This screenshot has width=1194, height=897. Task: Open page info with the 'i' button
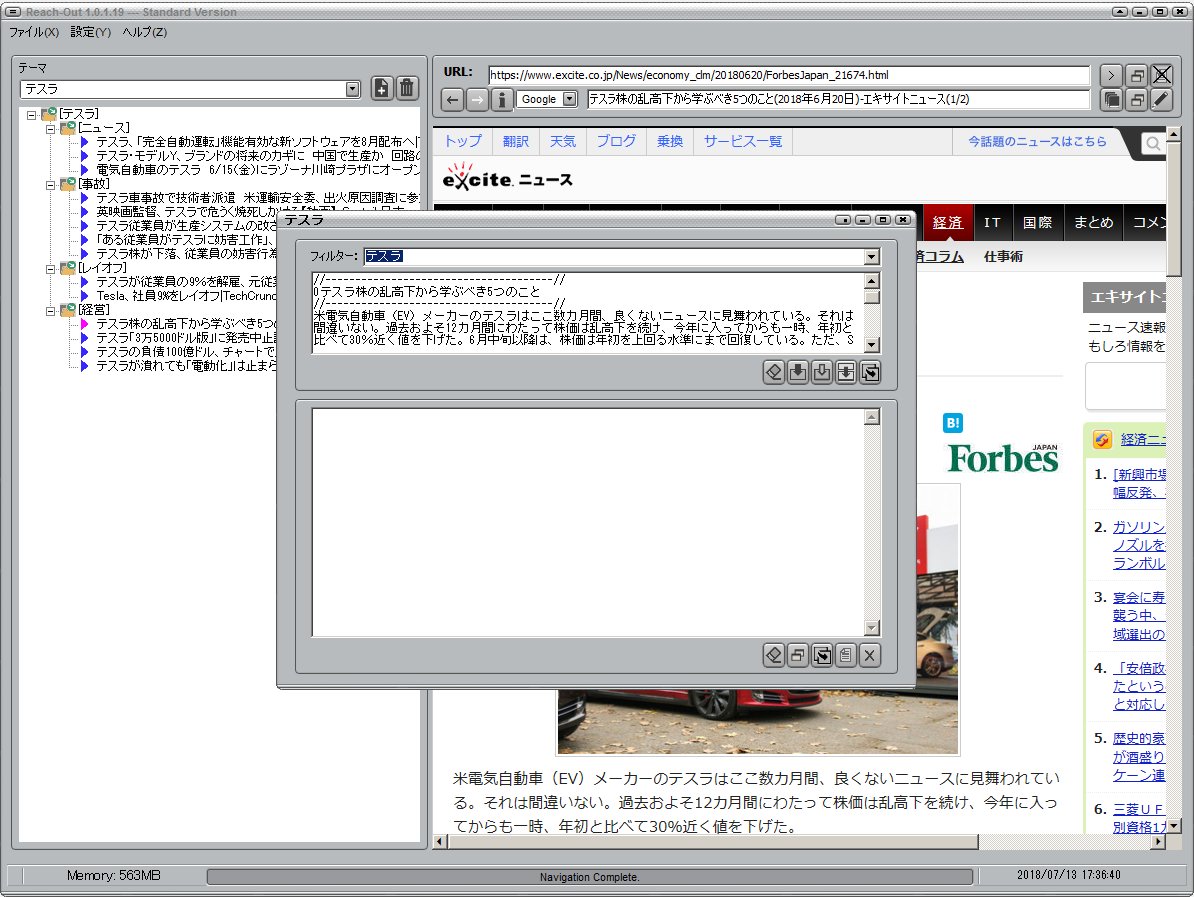click(x=501, y=100)
